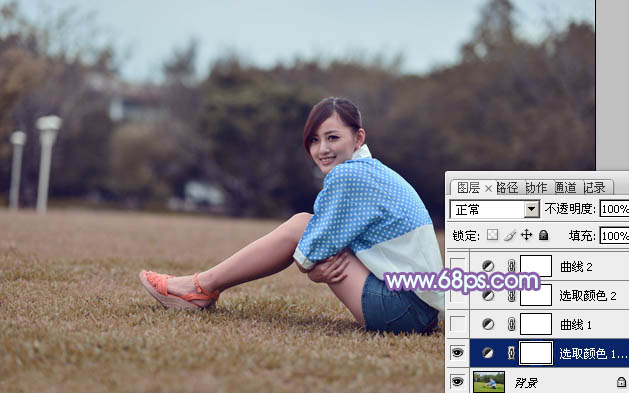Open the 动作 (Actions) tab
This screenshot has width=629, height=393.
pyautogui.click(x=536, y=187)
